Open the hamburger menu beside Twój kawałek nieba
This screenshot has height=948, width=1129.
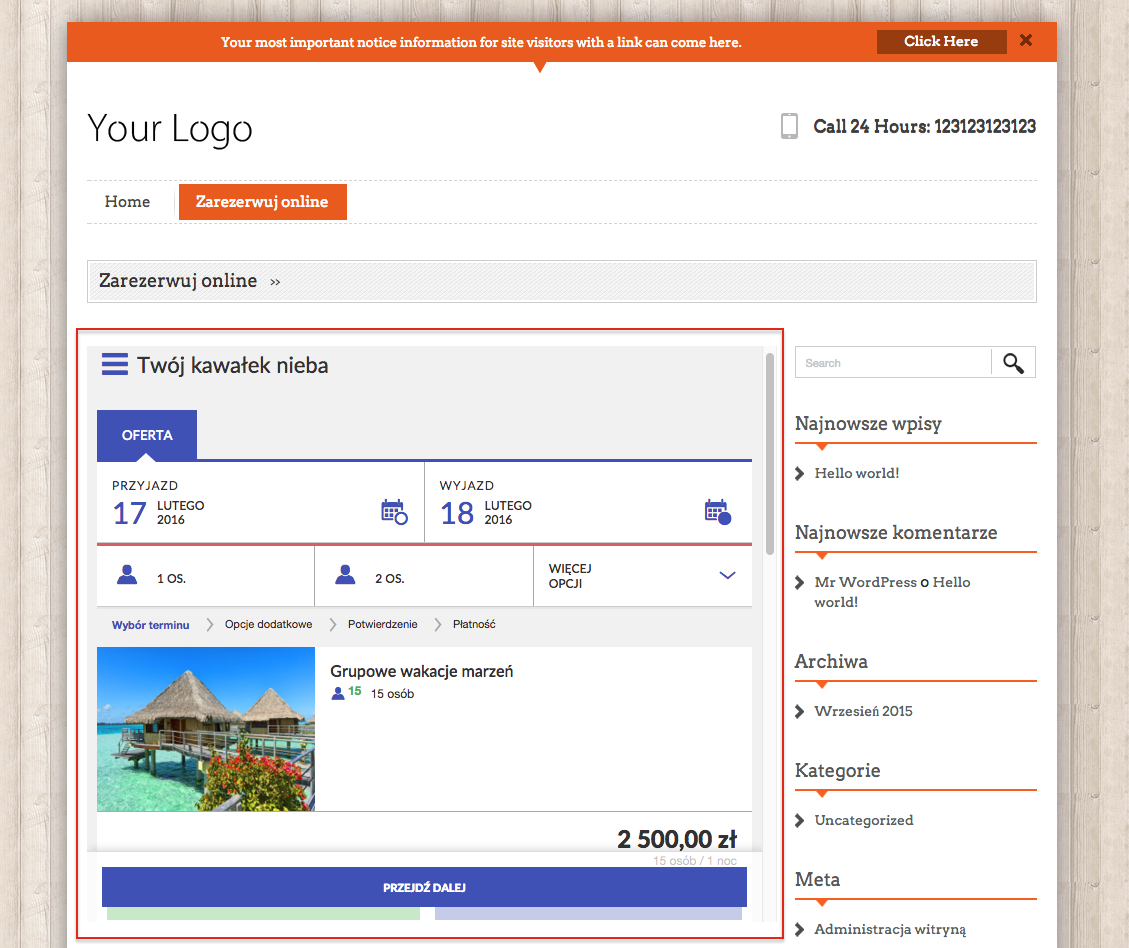pyautogui.click(x=114, y=364)
